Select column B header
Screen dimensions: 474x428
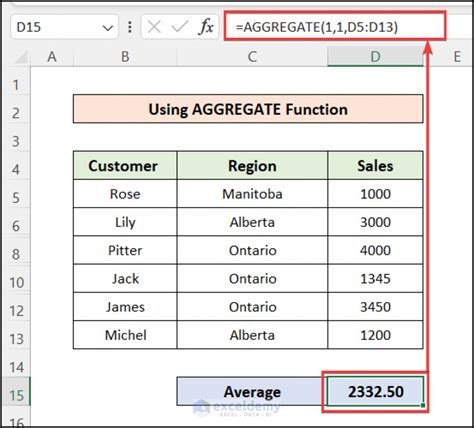(x=125, y=57)
